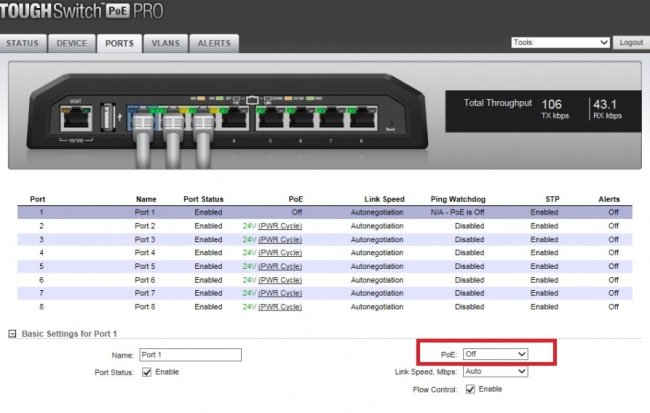Image resolution: width=650 pixels, height=413 pixels.
Task: Toggle the Port Status Enable checkbox
Action: [x=147, y=373]
